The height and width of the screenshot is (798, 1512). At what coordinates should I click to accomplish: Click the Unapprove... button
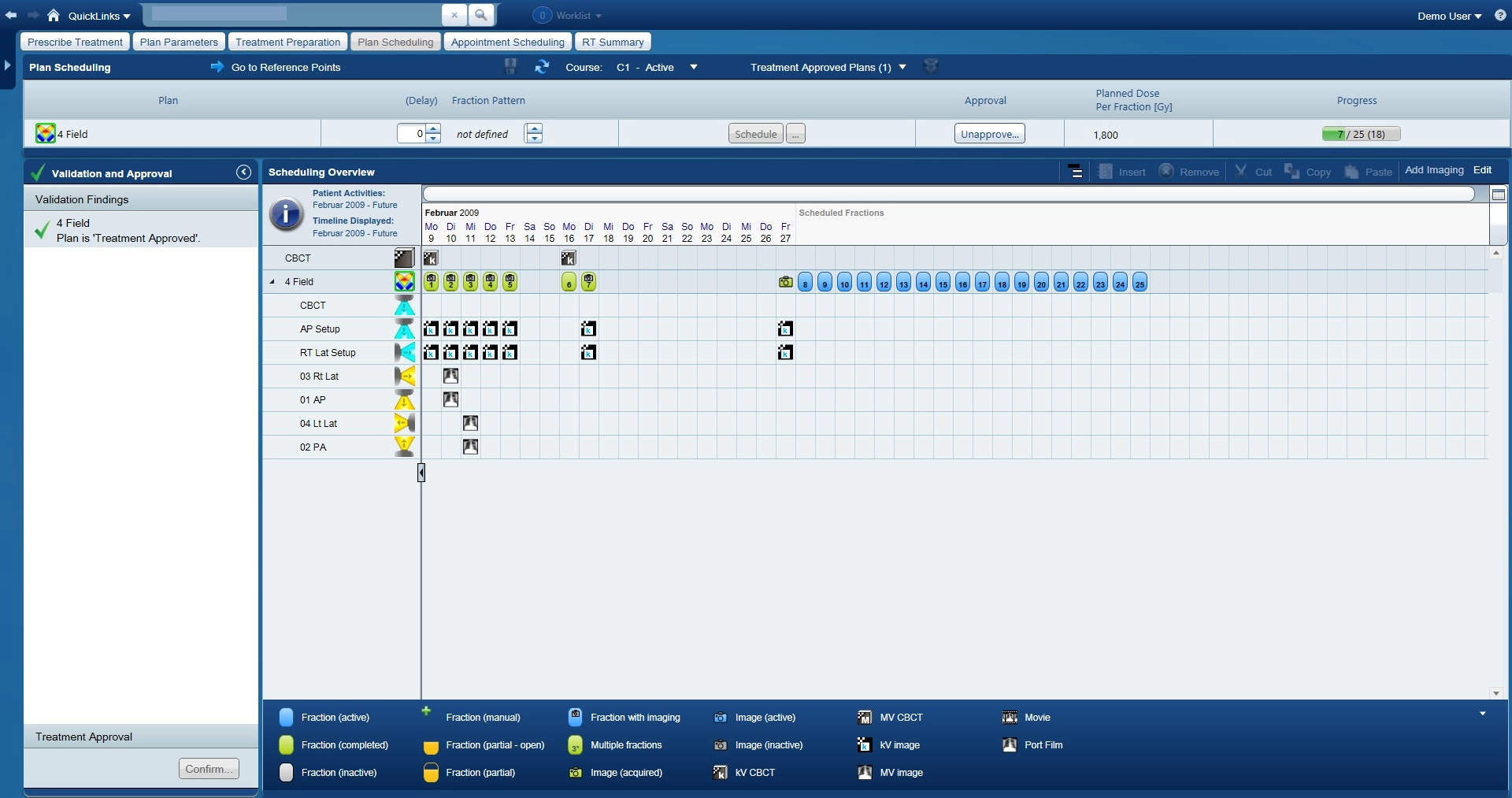[x=989, y=134]
